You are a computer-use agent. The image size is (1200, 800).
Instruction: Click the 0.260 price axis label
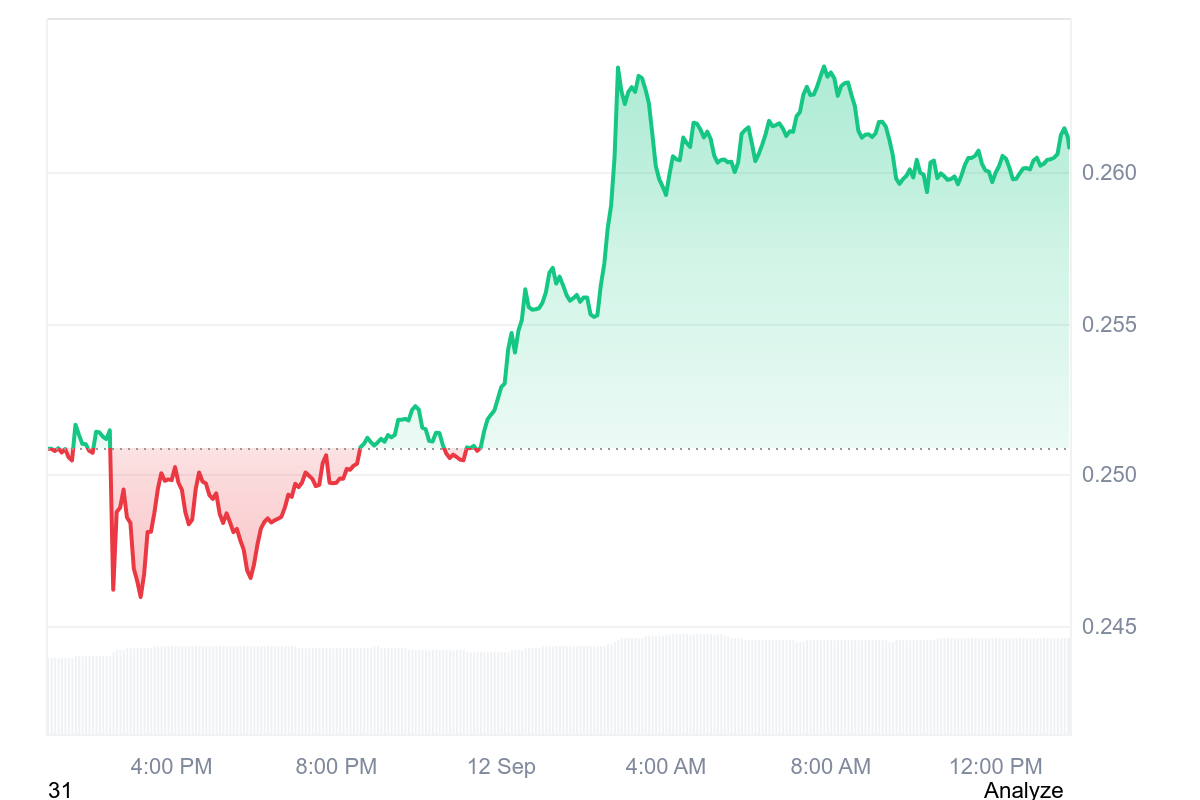pyautogui.click(x=1109, y=173)
